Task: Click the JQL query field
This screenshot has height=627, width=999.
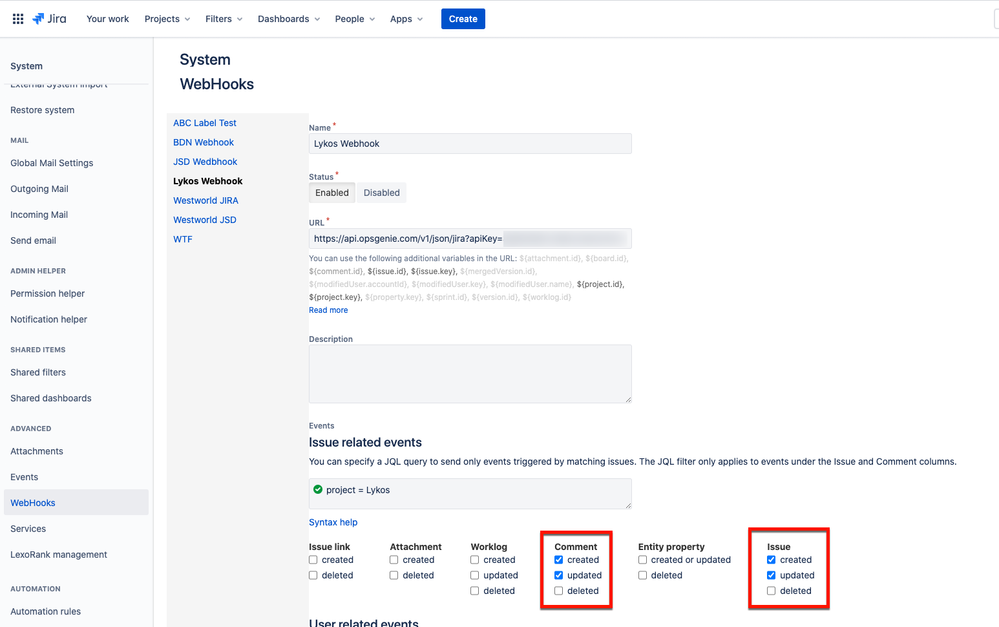Action: (470, 494)
